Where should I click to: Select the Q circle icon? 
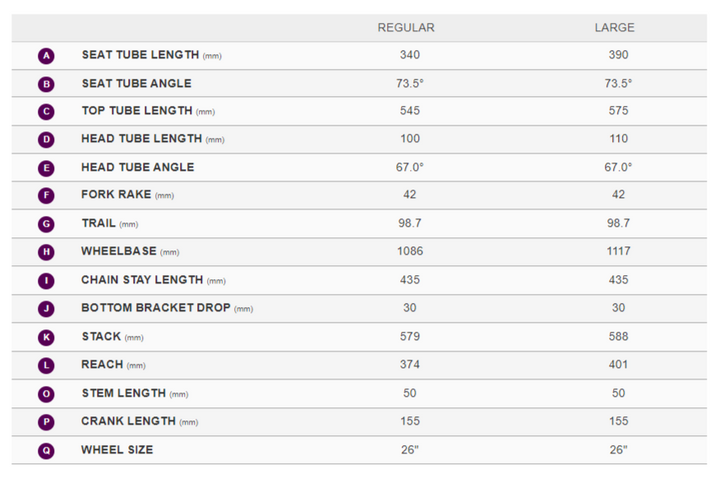point(46,451)
